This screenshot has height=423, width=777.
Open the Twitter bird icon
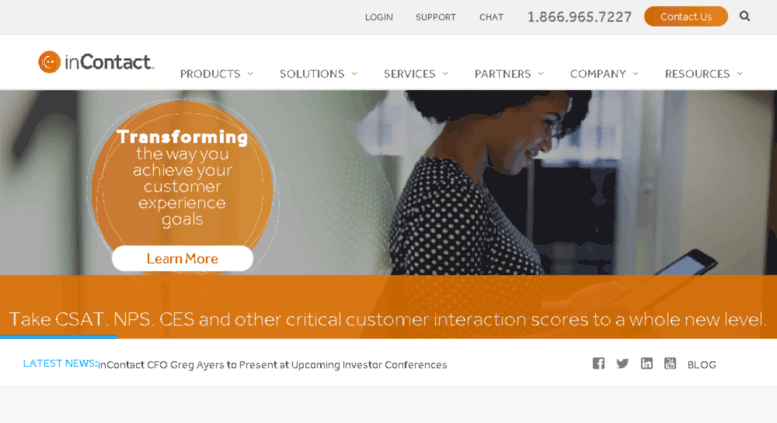click(622, 364)
